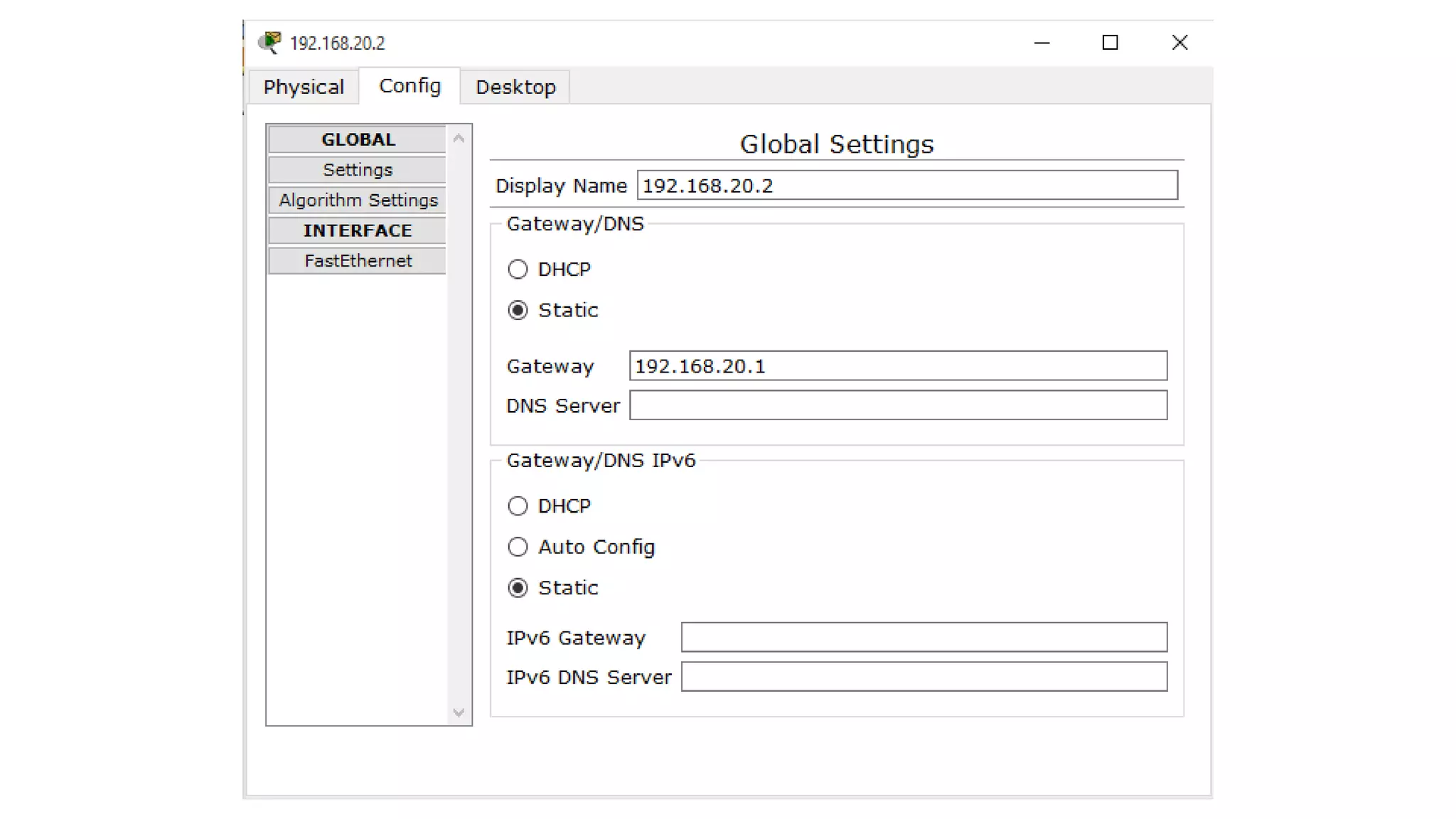Image resolution: width=1456 pixels, height=819 pixels.
Task: Select the INTERFACE section header
Action: coord(358,230)
